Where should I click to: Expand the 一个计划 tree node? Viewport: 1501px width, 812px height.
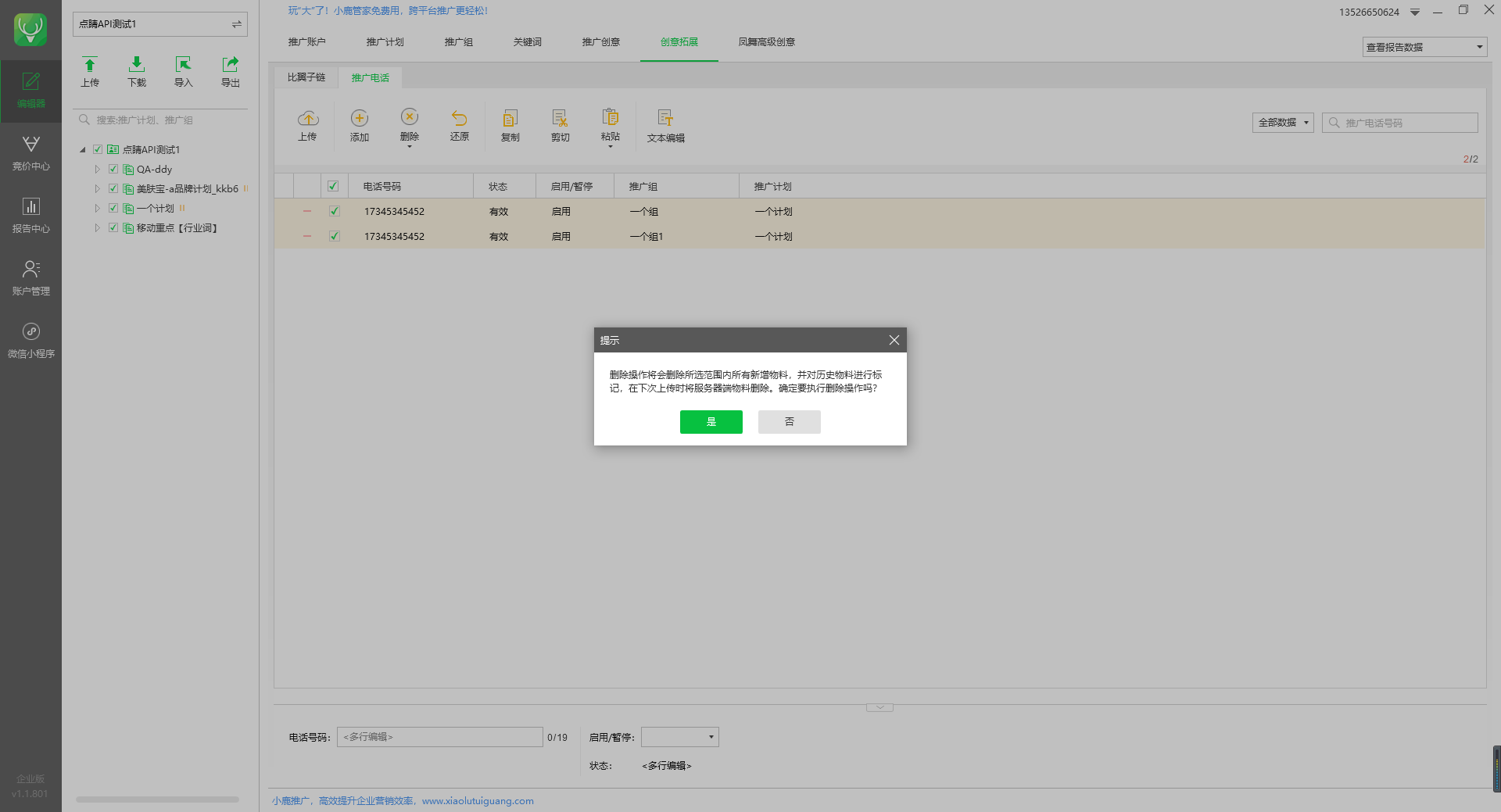pos(98,208)
